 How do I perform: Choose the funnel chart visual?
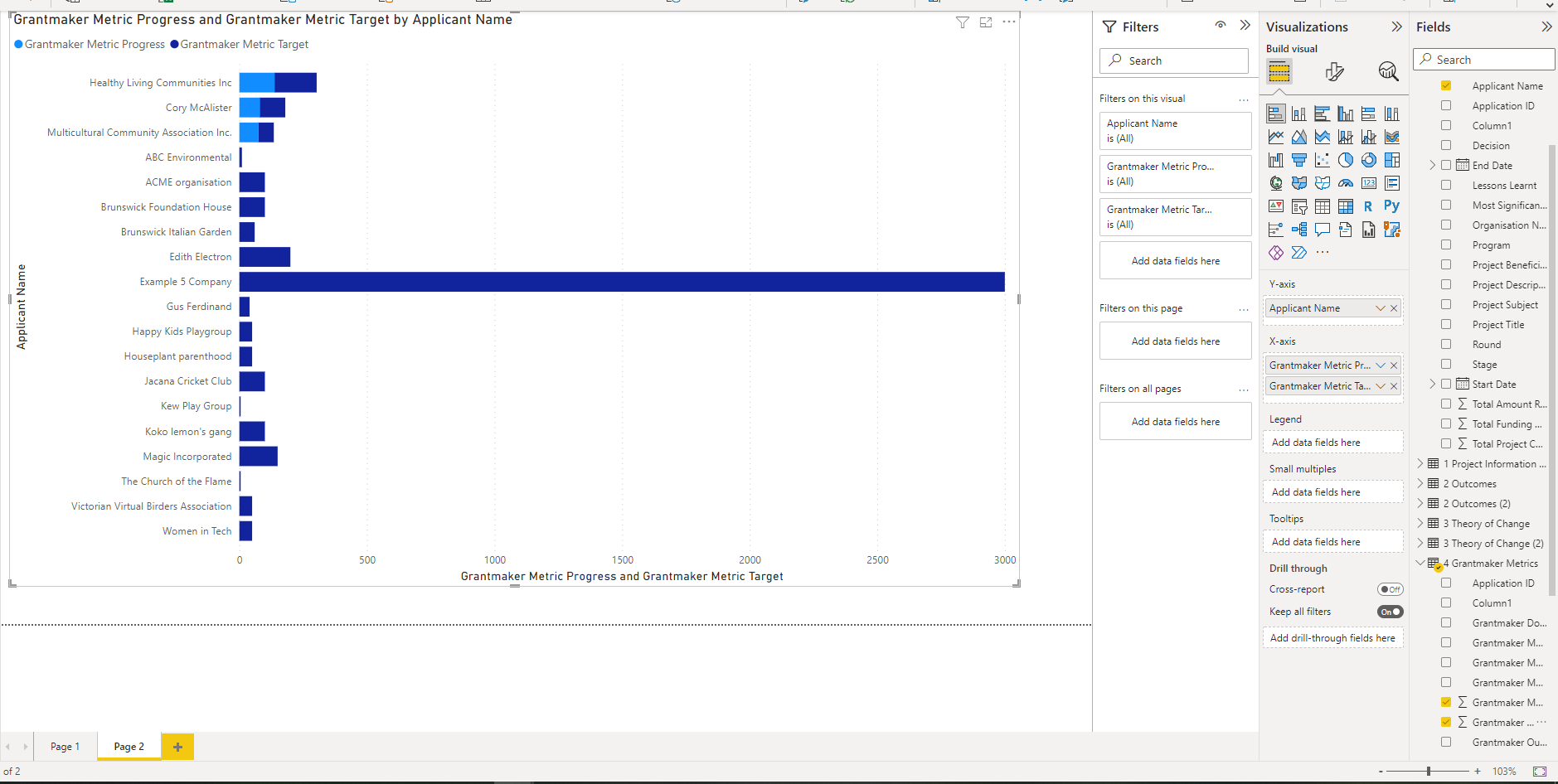point(1298,160)
